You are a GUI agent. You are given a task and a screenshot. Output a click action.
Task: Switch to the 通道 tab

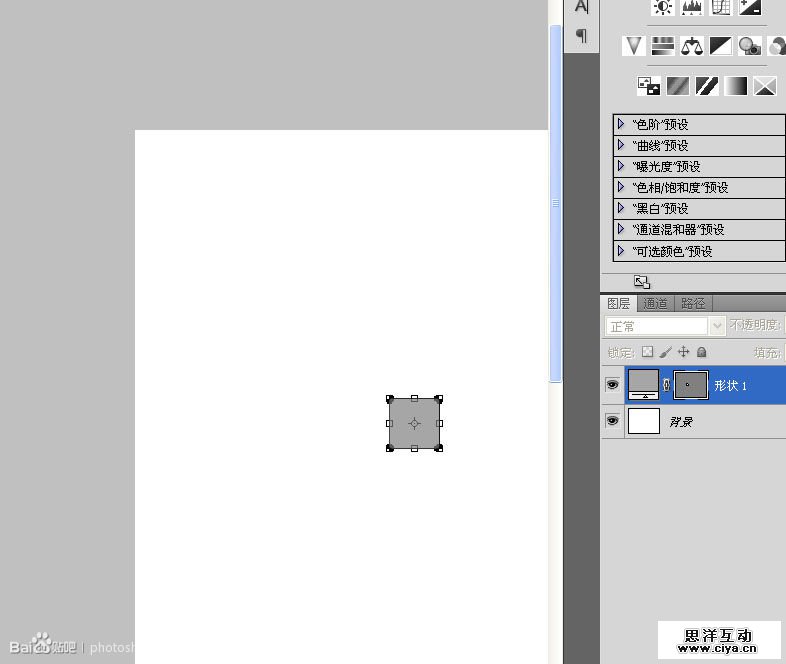[x=655, y=304]
